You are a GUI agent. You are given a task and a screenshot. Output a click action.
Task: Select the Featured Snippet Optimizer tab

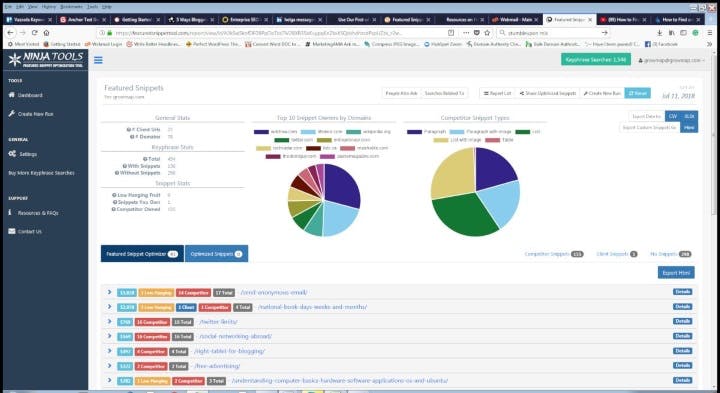pyautogui.click(x=142, y=254)
